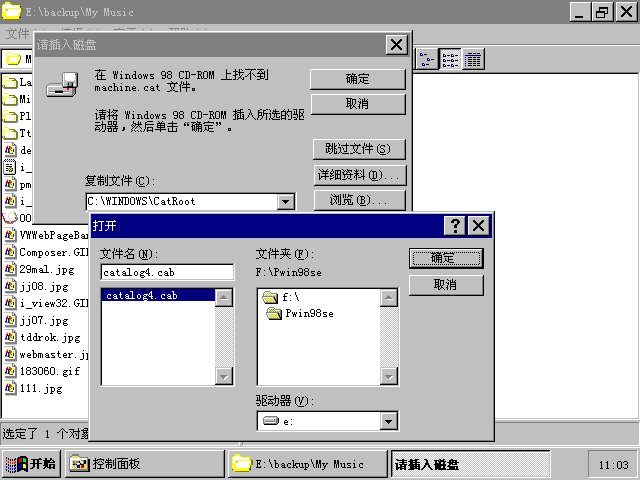
Task: Click Cancel in the insert disk dialog
Action: pyautogui.click(x=358, y=104)
